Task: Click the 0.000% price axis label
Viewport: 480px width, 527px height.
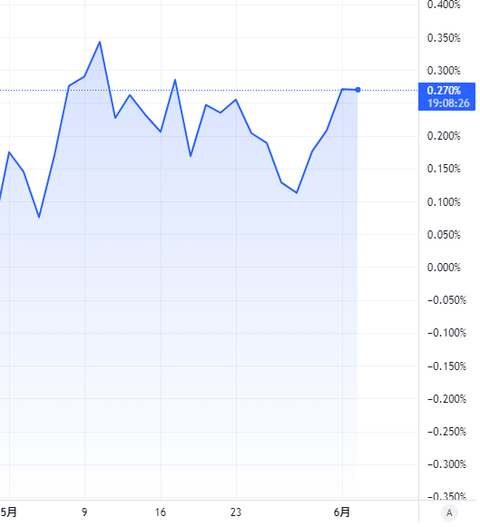Action: point(444,268)
